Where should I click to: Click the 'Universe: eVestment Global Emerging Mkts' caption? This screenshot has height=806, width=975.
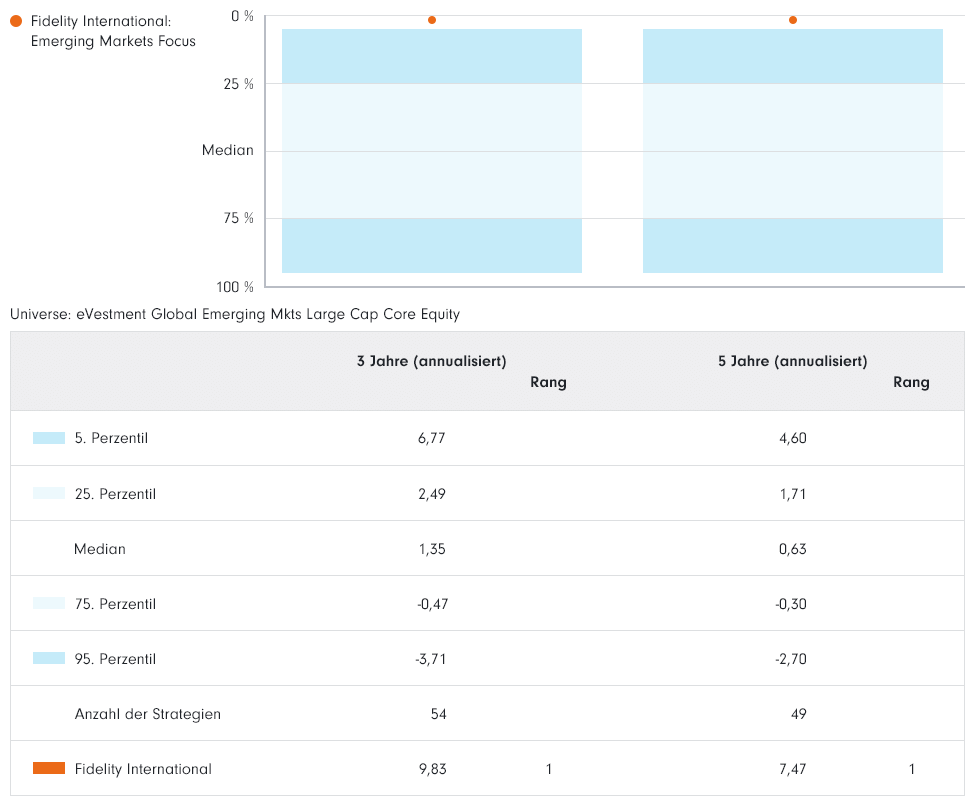pyautogui.click(x=235, y=314)
